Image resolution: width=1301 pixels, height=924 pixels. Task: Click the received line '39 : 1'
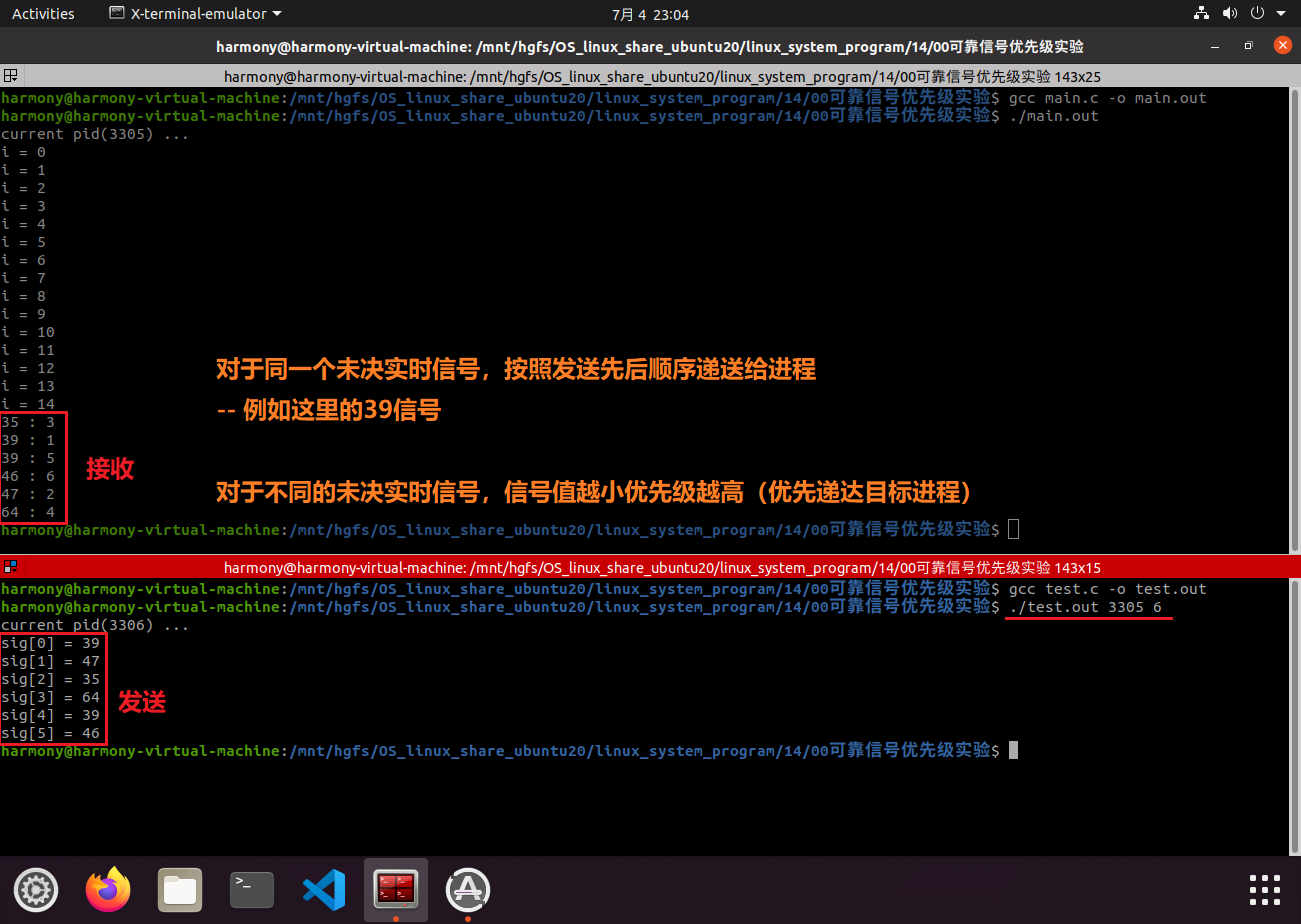tap(28, 440)
